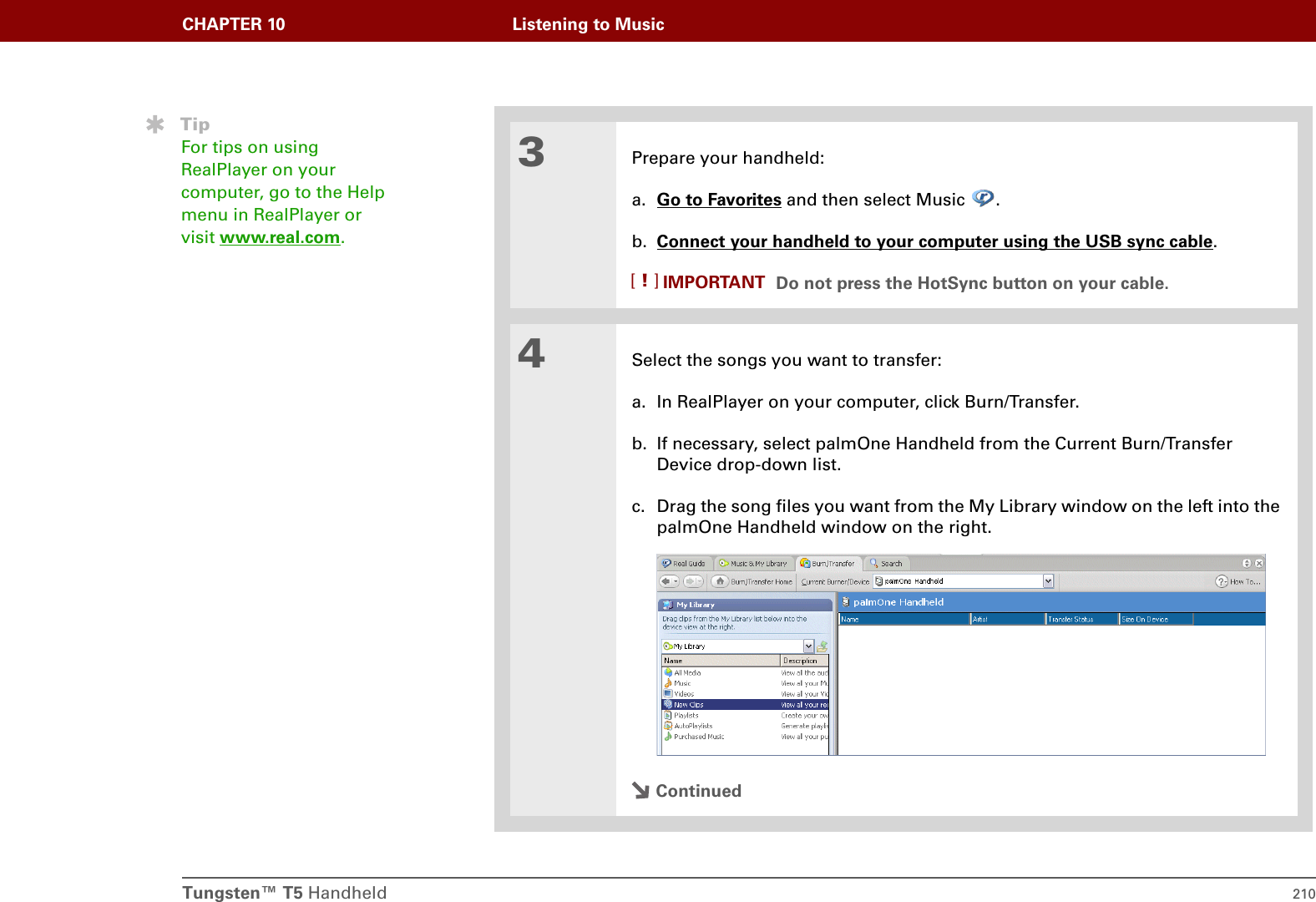Click the Continued arrow at step 4 bottom
1316x902 pixels.
(641, 790)
